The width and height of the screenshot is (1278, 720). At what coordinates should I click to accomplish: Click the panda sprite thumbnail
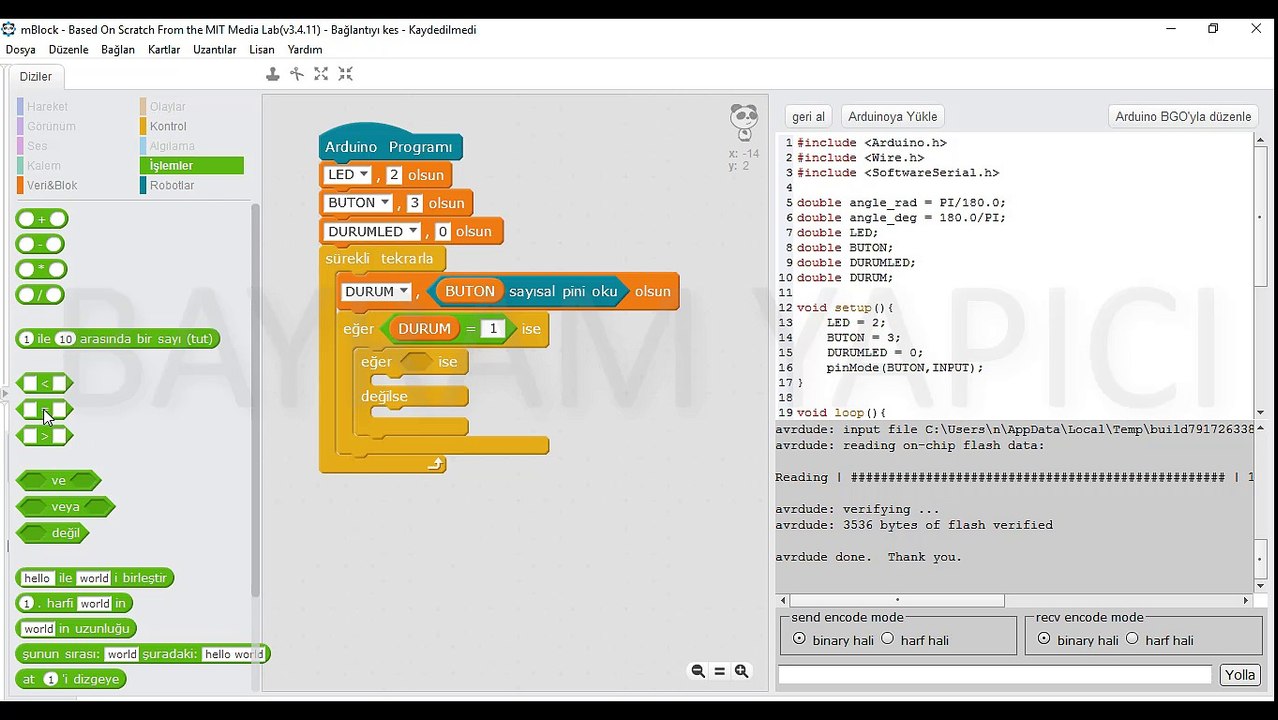(x=744, y=122)
